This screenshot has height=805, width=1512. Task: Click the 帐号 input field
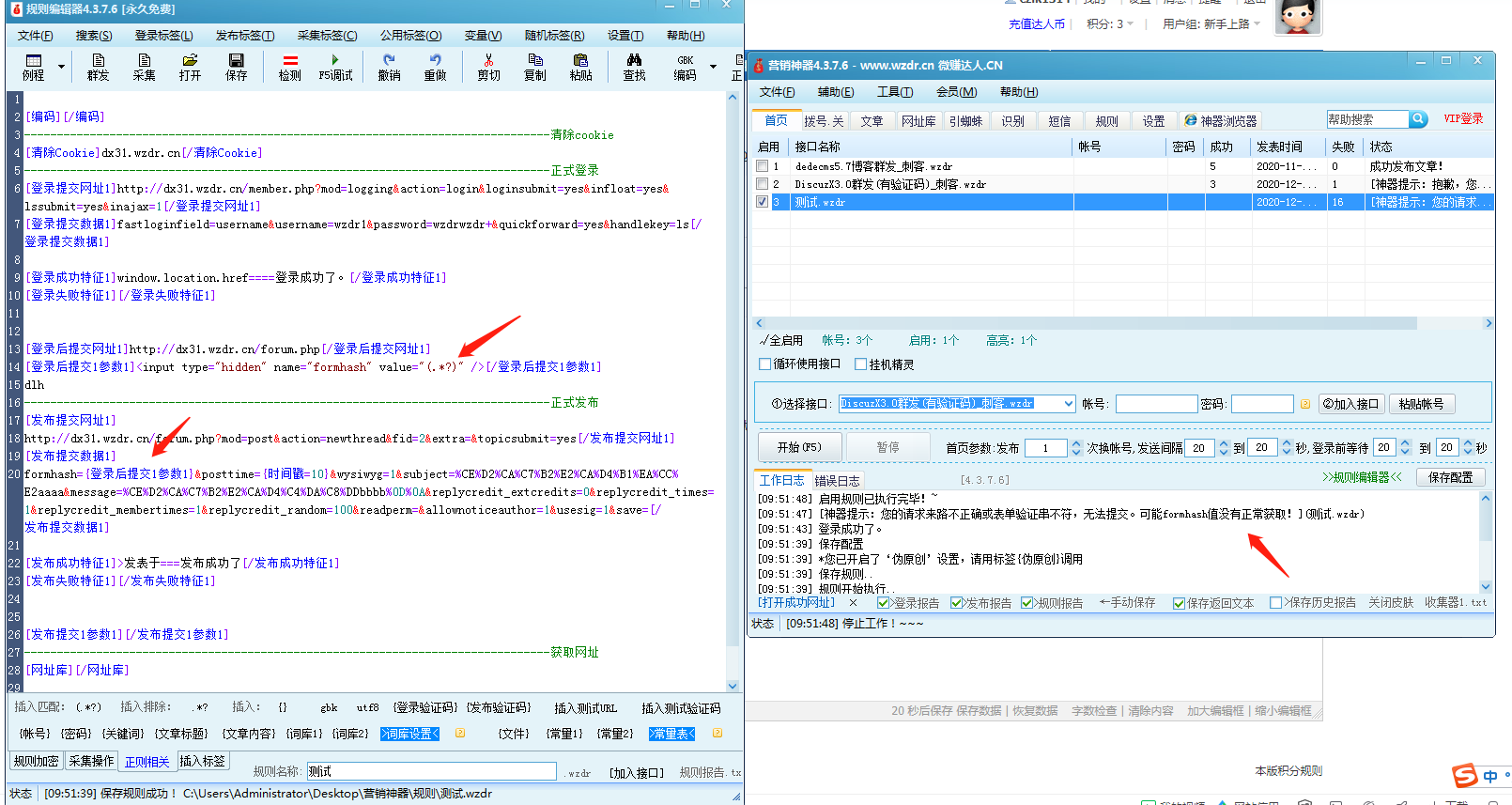(x=1155, y=404)
